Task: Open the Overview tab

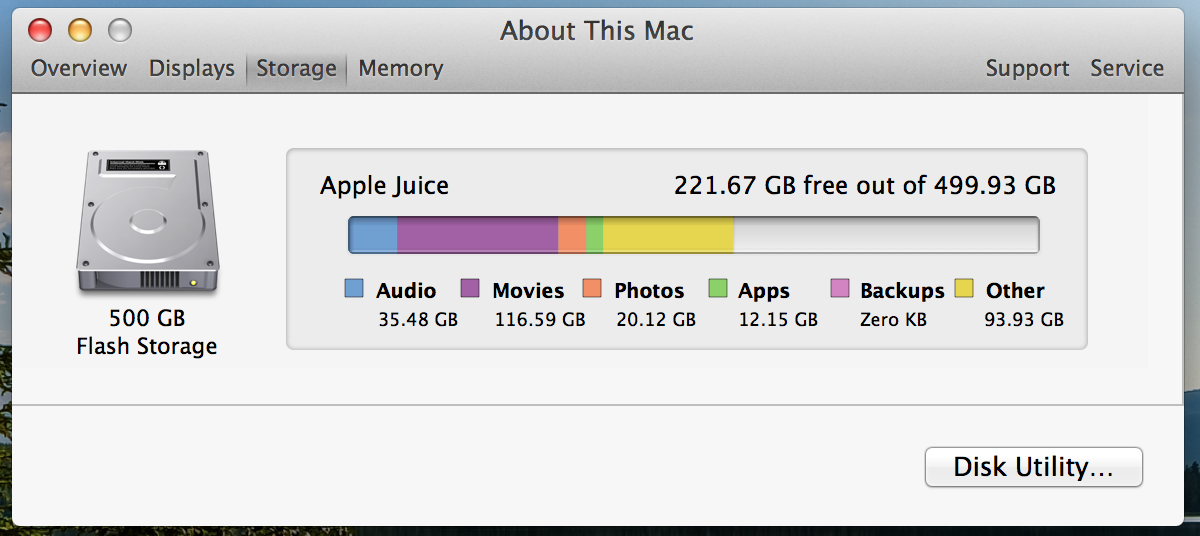Action: pos(79,69)
